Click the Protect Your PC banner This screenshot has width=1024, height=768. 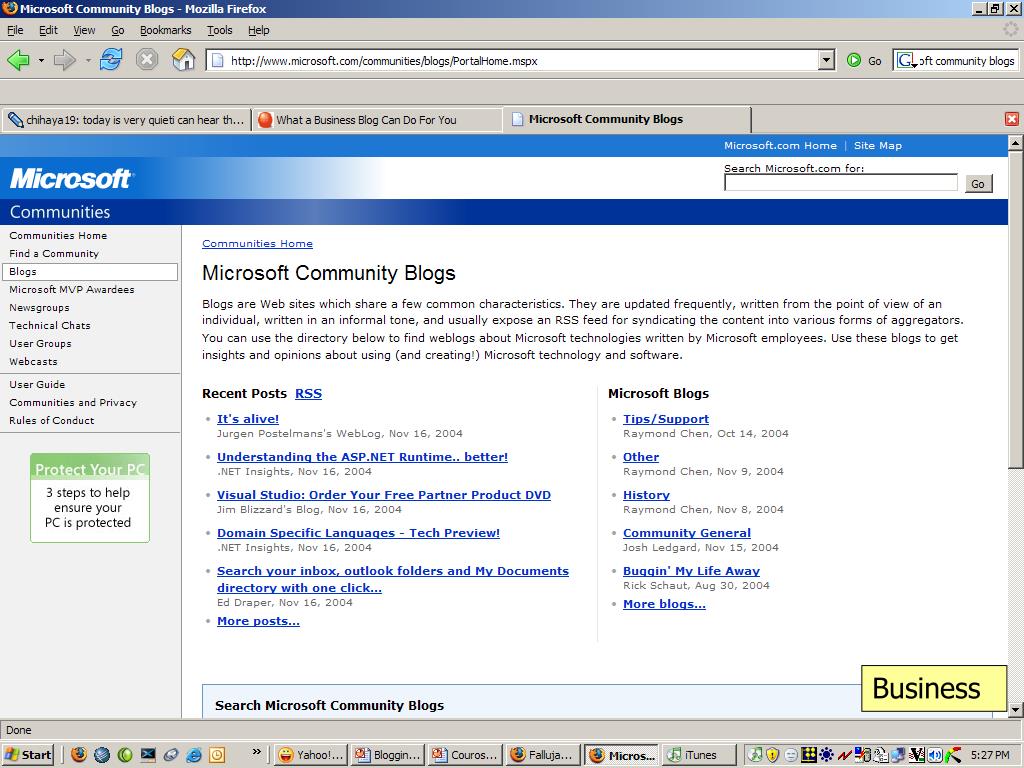(89, 498)
